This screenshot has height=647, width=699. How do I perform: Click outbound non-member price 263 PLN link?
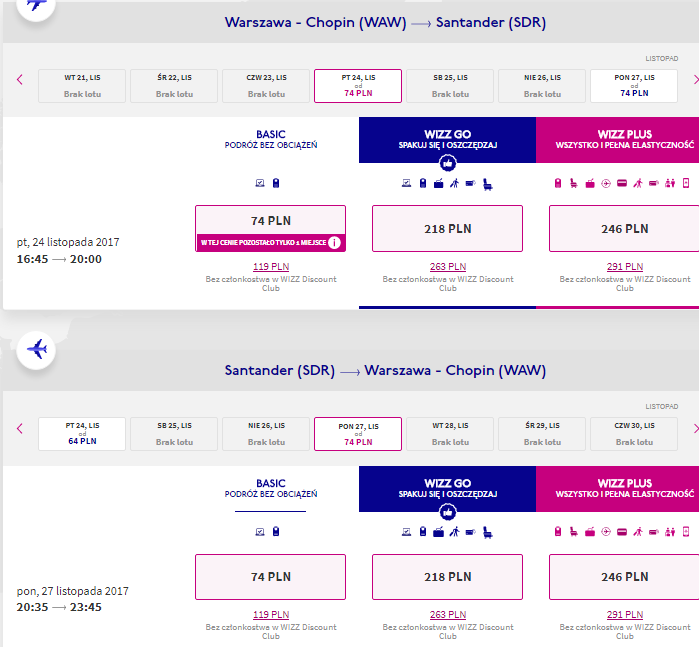[448, 267]
